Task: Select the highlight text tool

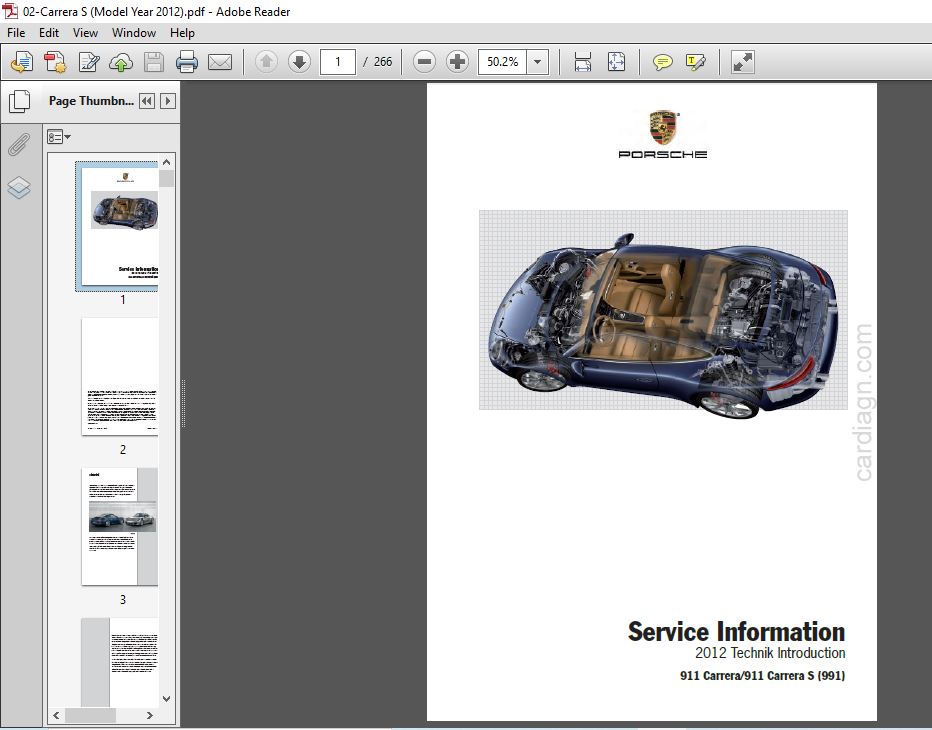Action: pos(695,62)
